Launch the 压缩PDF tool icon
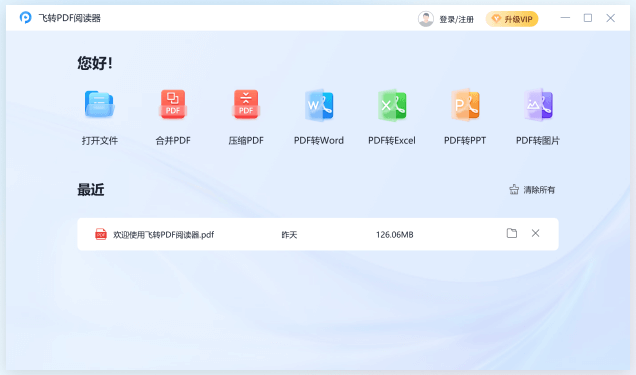636x375 pixels. 246,105
